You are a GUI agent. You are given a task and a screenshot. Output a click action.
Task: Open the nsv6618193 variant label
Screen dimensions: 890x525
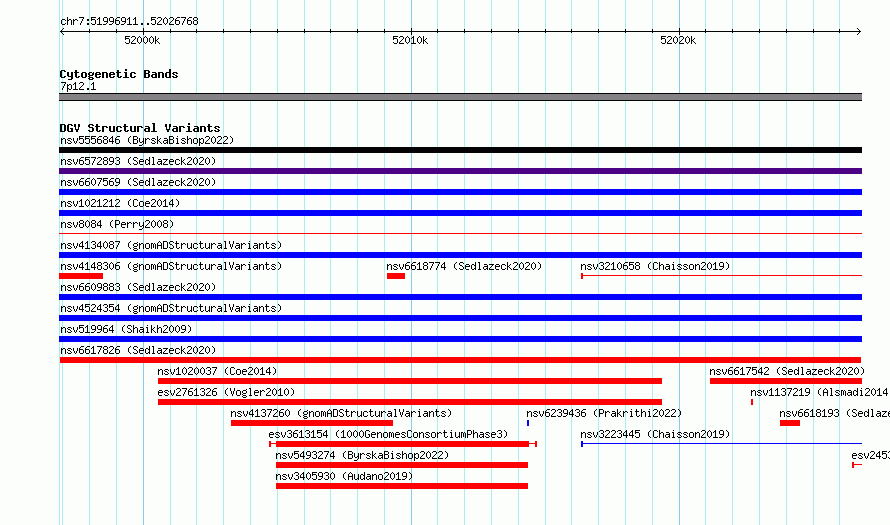tap(834, 413)
